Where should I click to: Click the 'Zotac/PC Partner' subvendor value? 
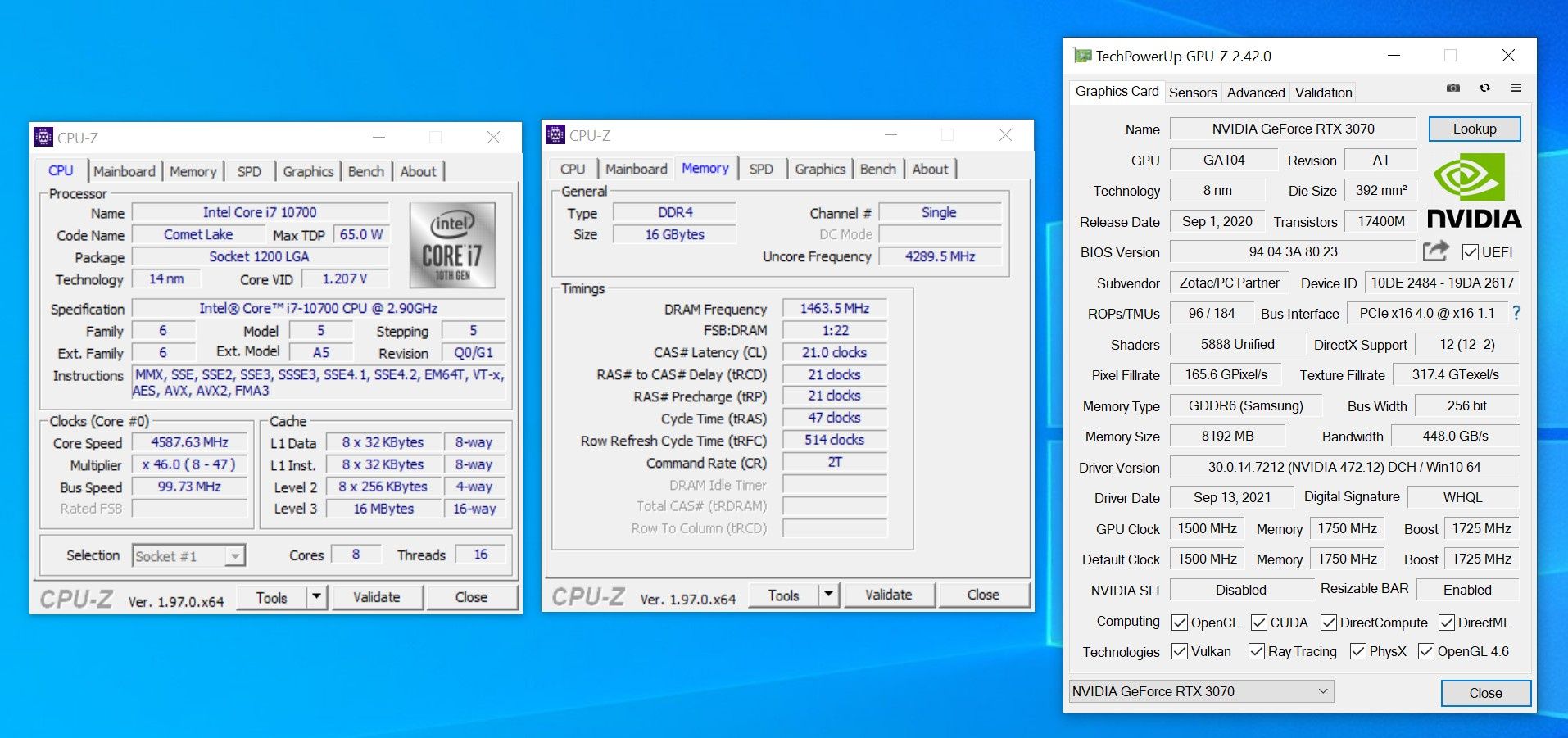coord(1229,283)
